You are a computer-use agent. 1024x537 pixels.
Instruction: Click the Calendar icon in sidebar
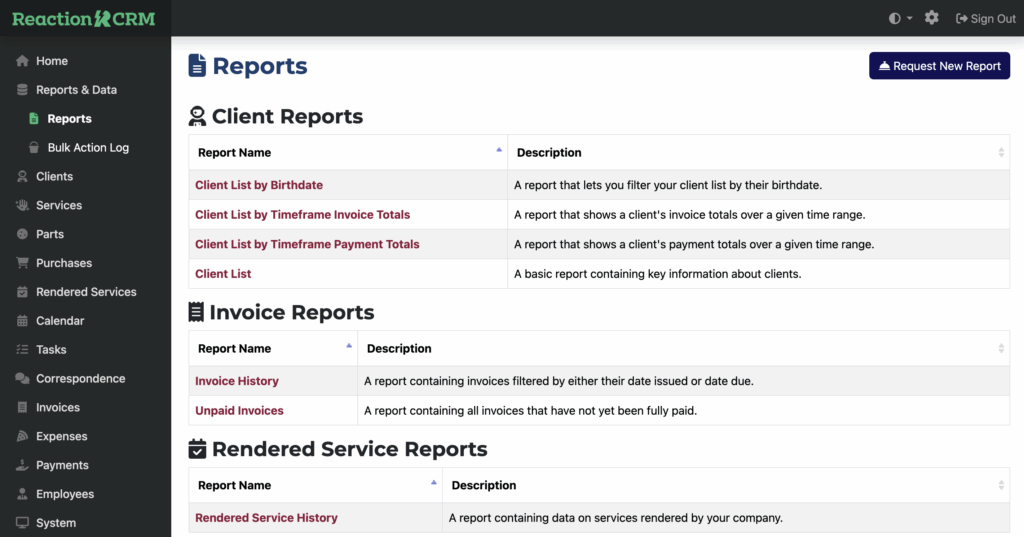[x=22, y=321]
